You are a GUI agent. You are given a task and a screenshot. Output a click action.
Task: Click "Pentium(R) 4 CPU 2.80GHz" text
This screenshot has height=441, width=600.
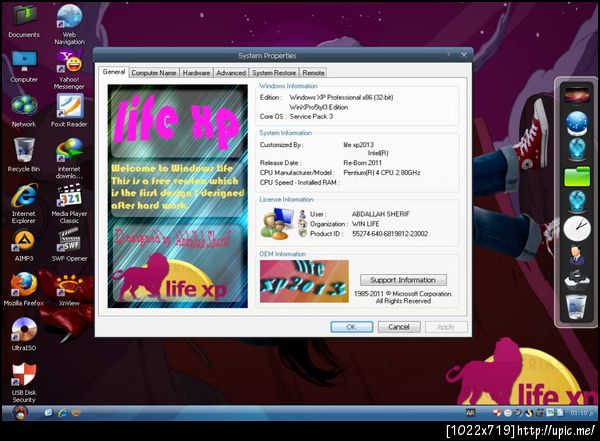[x=382, y=173]
